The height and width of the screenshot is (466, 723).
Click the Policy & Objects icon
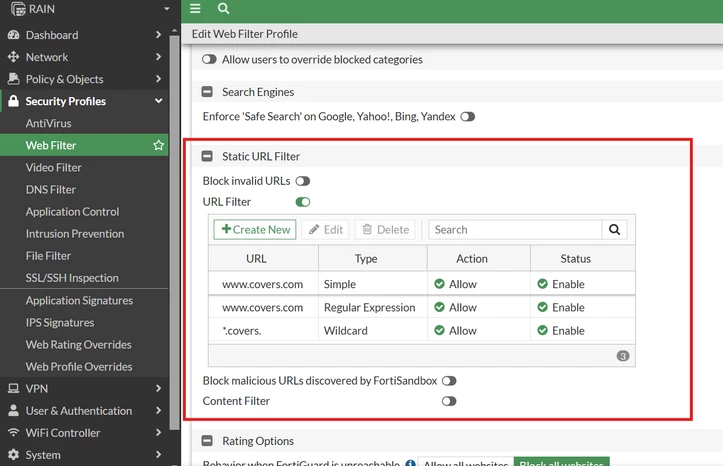tap(13, 79)
